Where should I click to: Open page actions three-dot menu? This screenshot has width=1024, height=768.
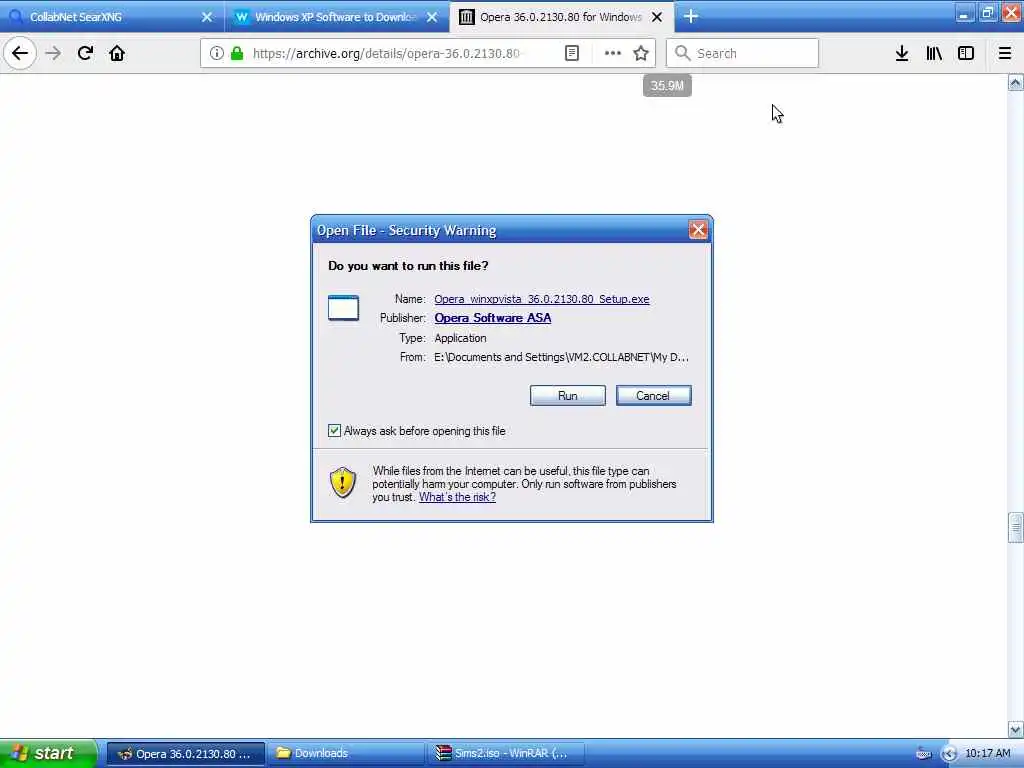tap(613, 54)
